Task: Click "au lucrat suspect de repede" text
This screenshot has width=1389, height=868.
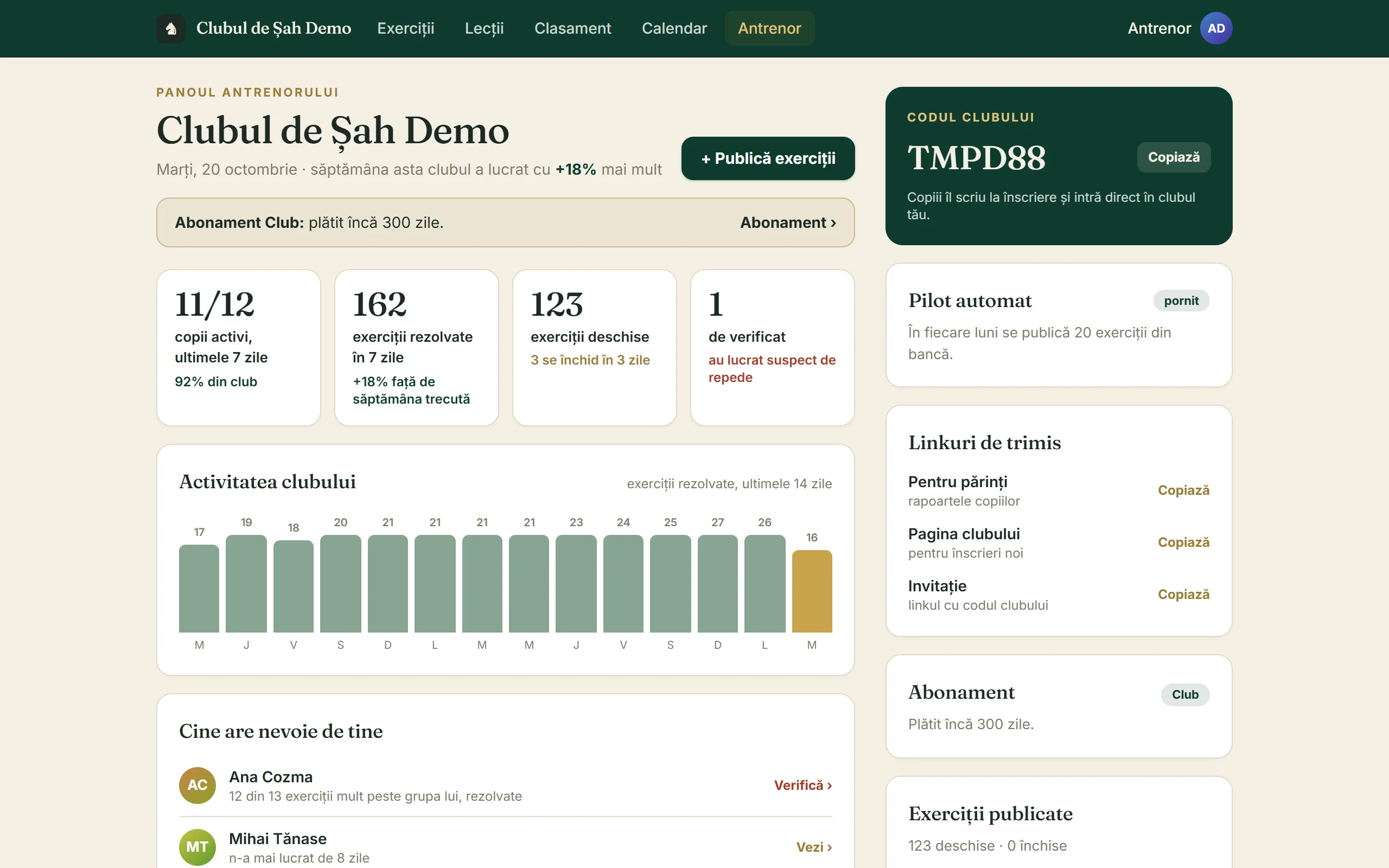Action: coord(772,368)
